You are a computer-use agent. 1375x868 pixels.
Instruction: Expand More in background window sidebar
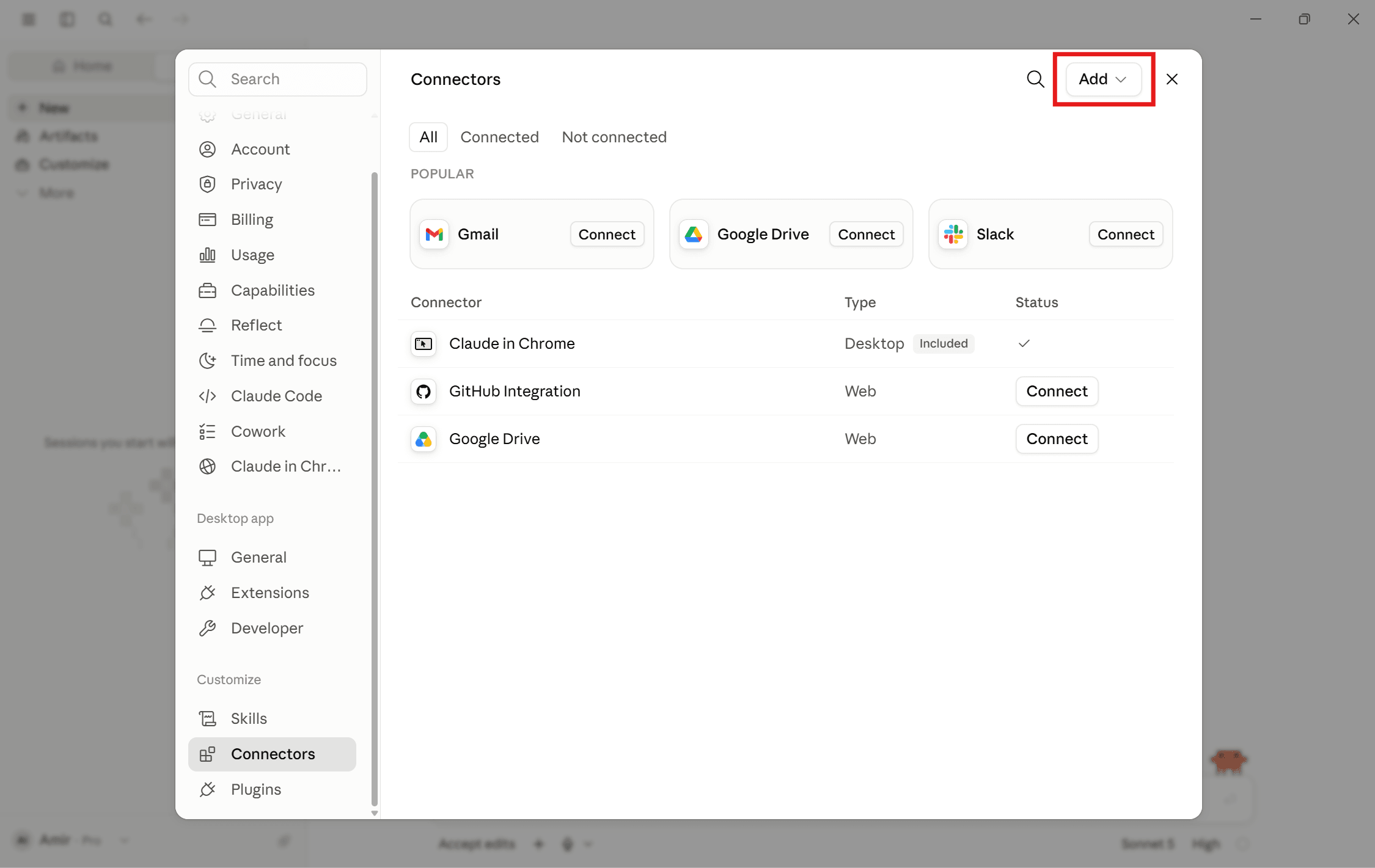click(x=56, y=193)
